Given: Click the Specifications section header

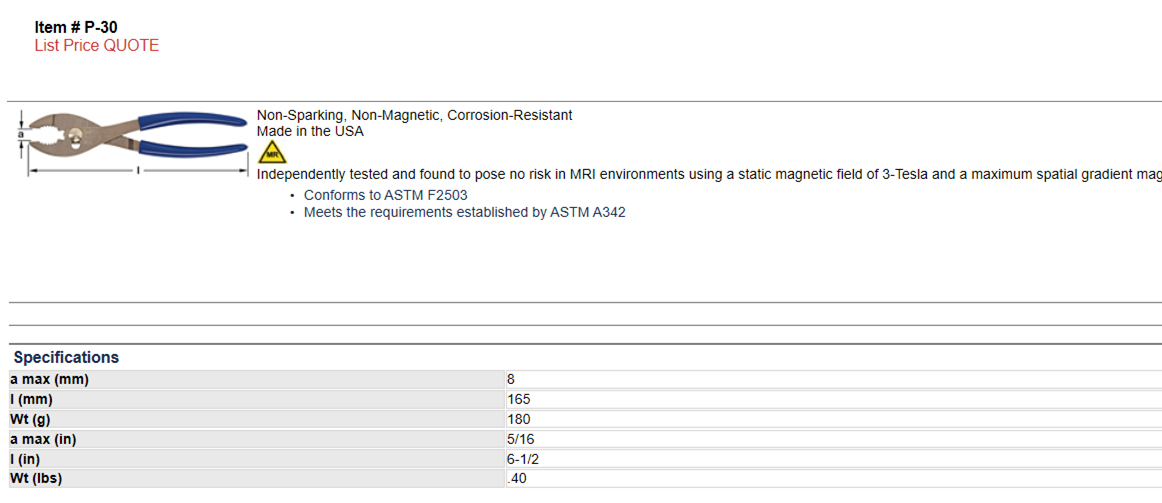Looking at the screenshot, I should point(66,358).
